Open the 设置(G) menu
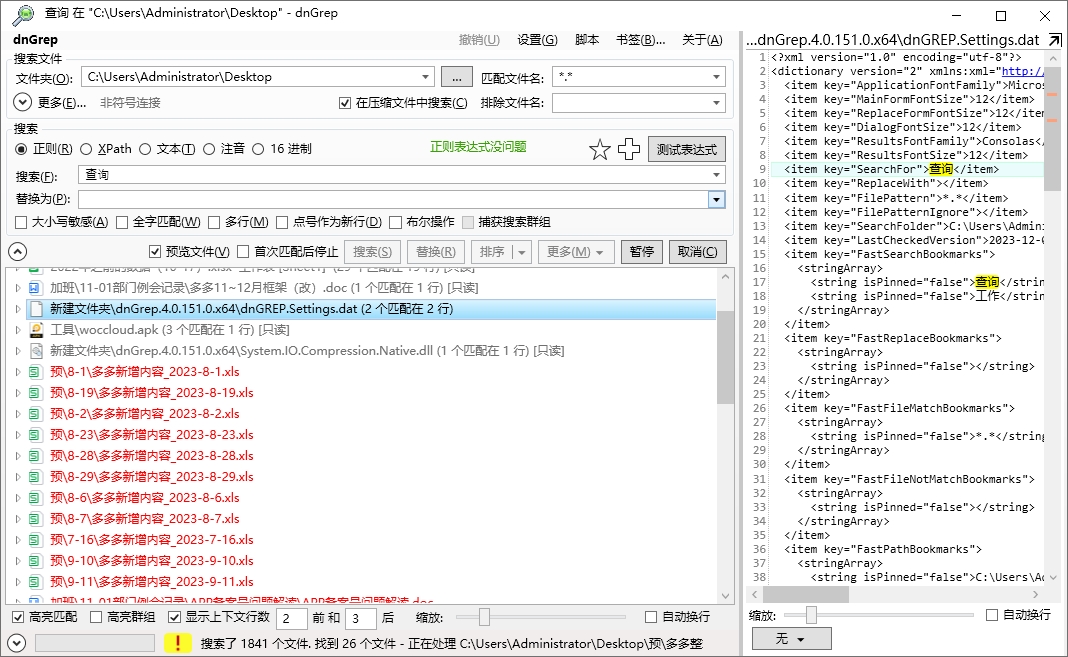The width and height of the screenshot is (1068, 657). tap(537, 39)
